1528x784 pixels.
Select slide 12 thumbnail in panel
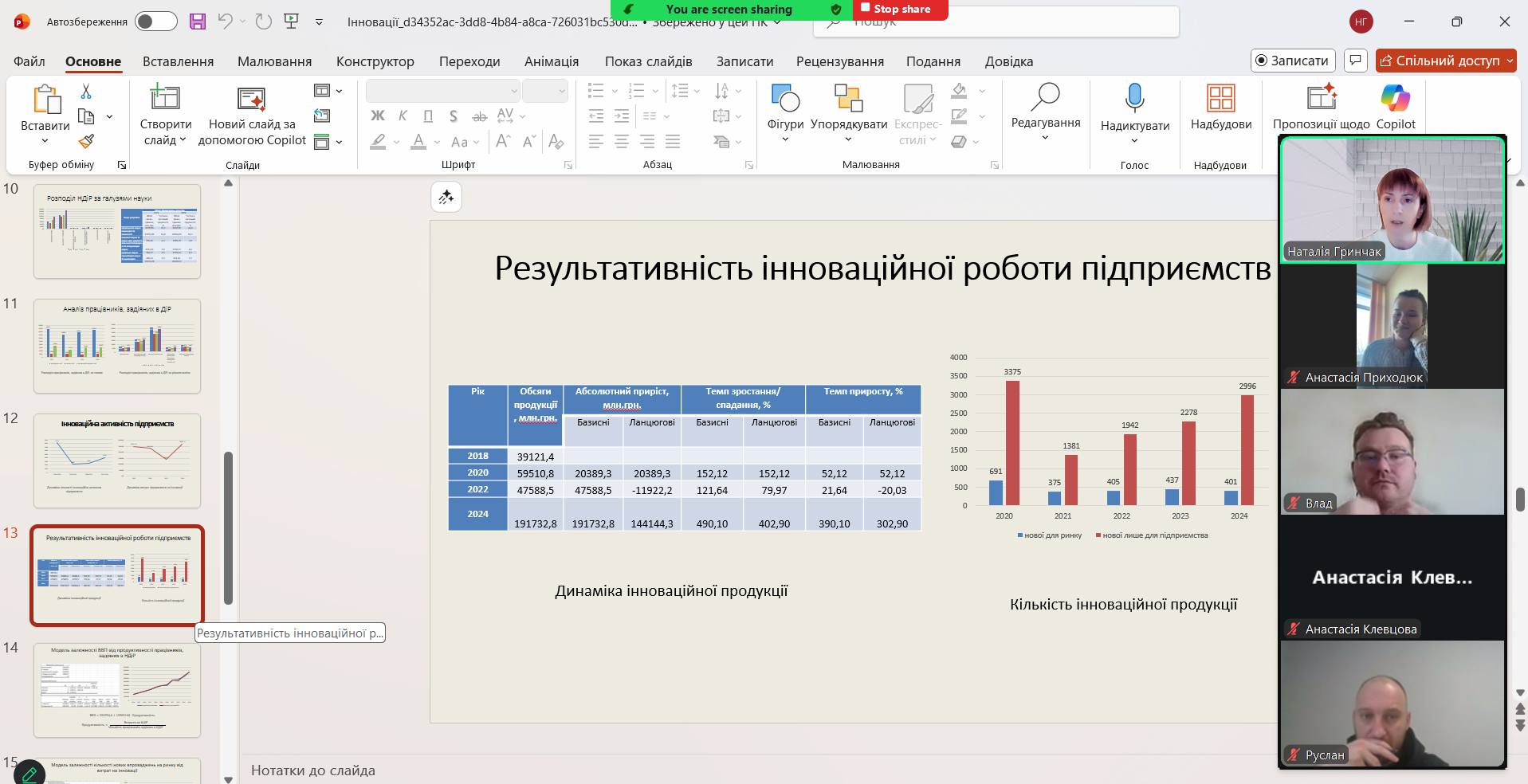tap(117, 461)
